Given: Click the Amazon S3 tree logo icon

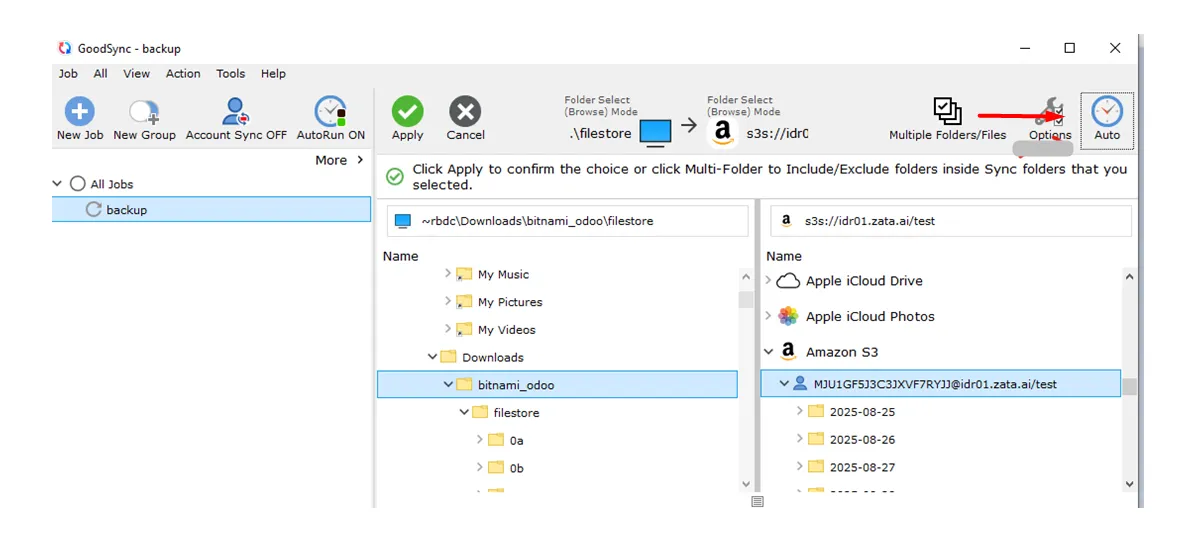Looking at the screenshot, I should point(788,352).
